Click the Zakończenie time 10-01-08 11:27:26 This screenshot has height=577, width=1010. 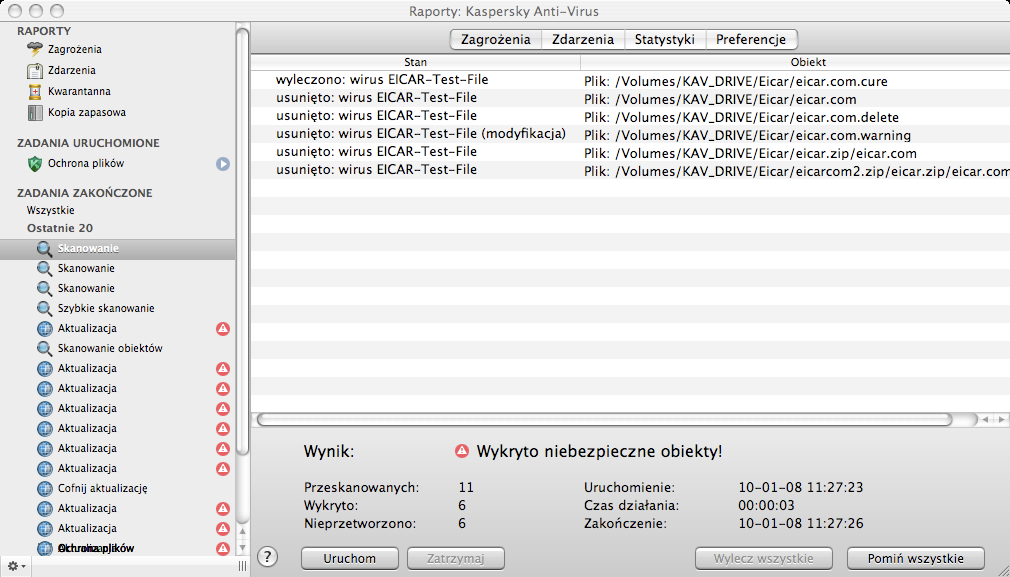click(x=801, y=524)
